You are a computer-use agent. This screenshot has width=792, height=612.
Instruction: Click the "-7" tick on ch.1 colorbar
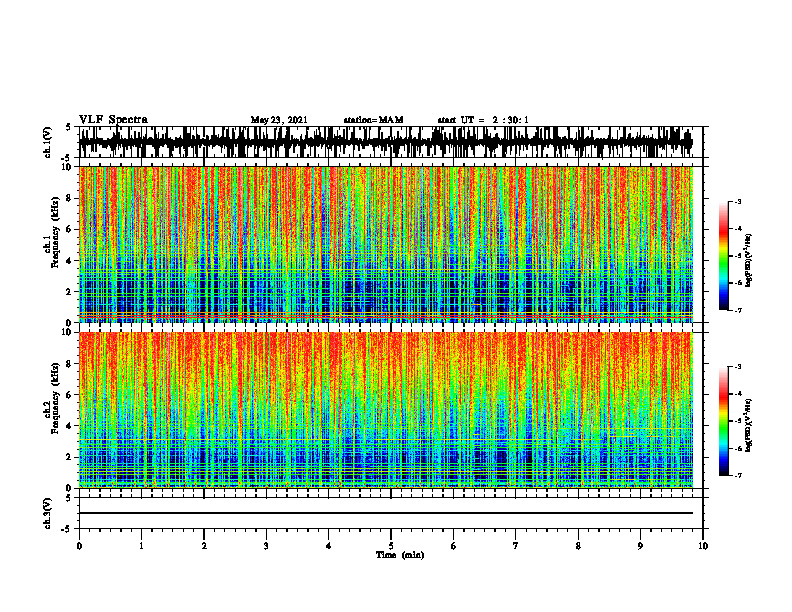point(738,310)
